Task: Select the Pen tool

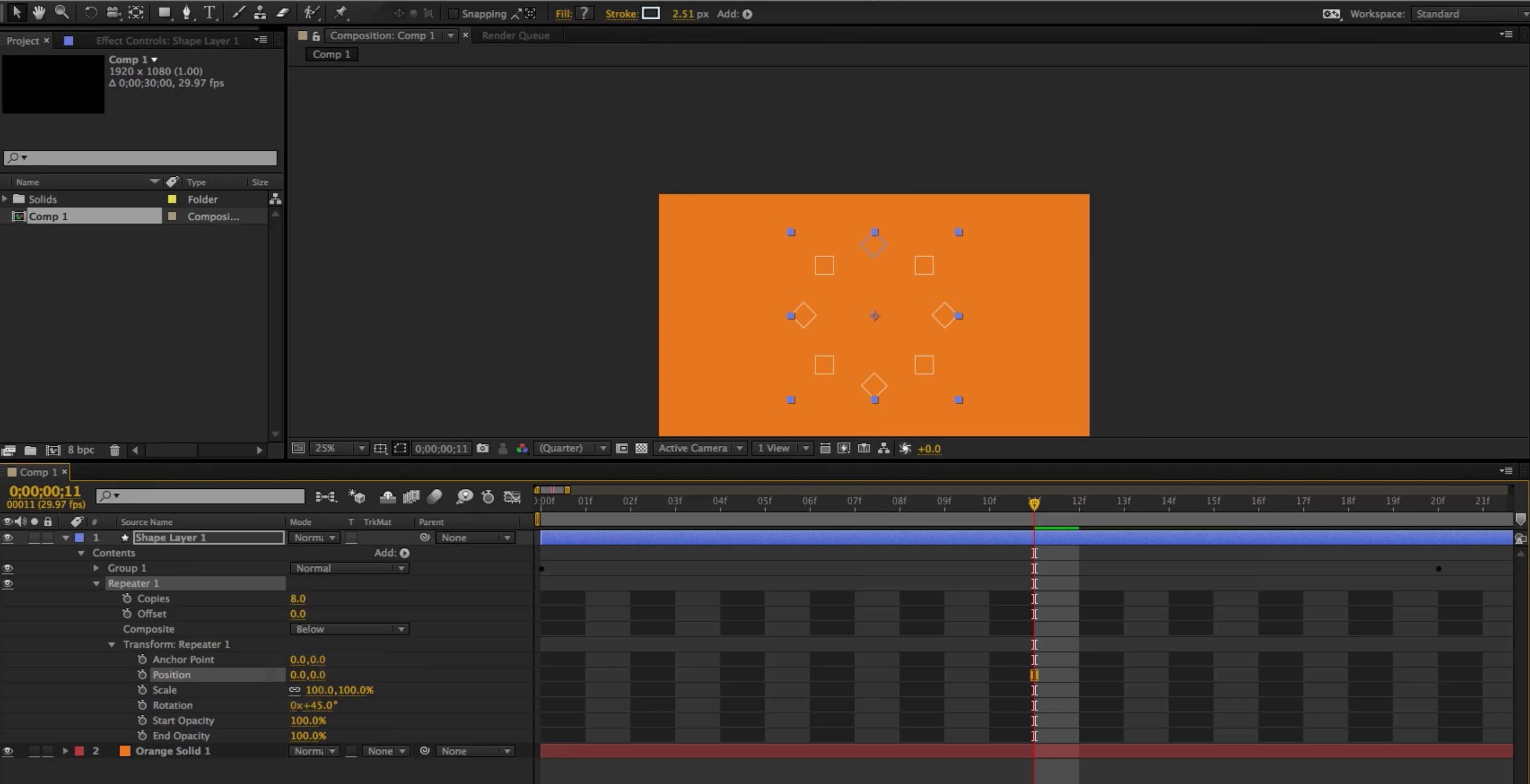Action: [187, 12]
